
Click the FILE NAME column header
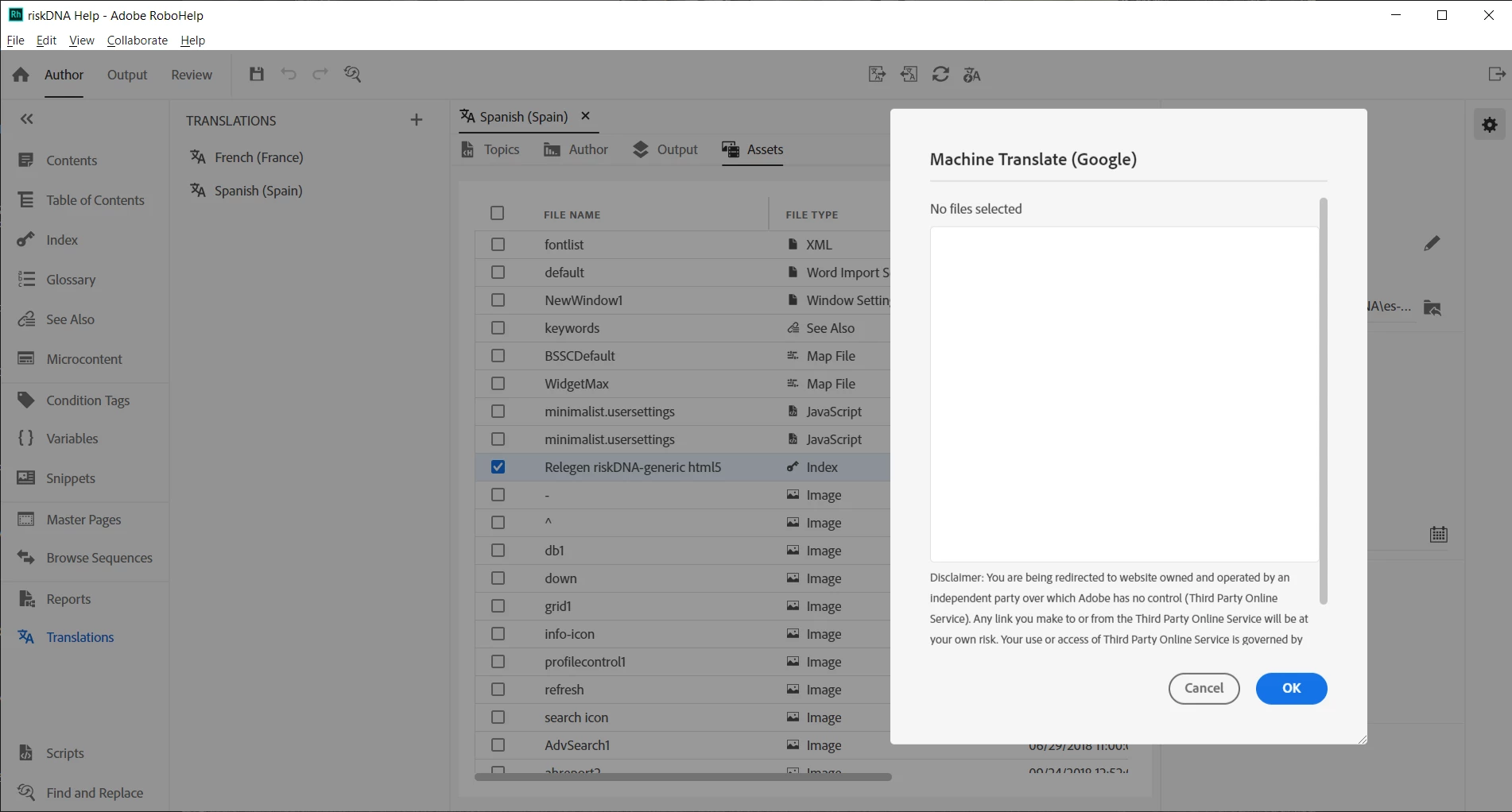[x=572, y=215]
